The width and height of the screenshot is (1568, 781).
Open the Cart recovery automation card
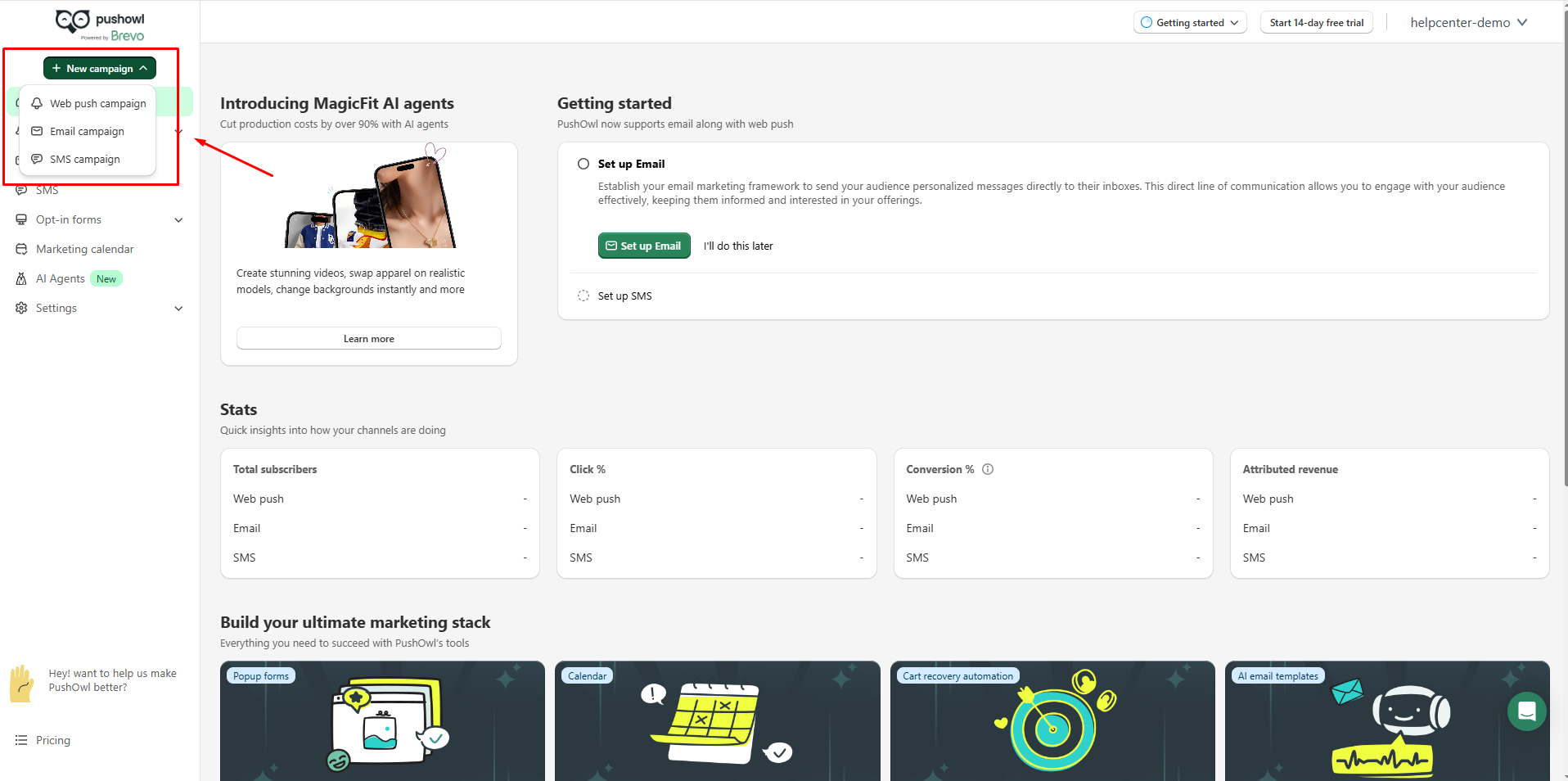coord(1052,721)
